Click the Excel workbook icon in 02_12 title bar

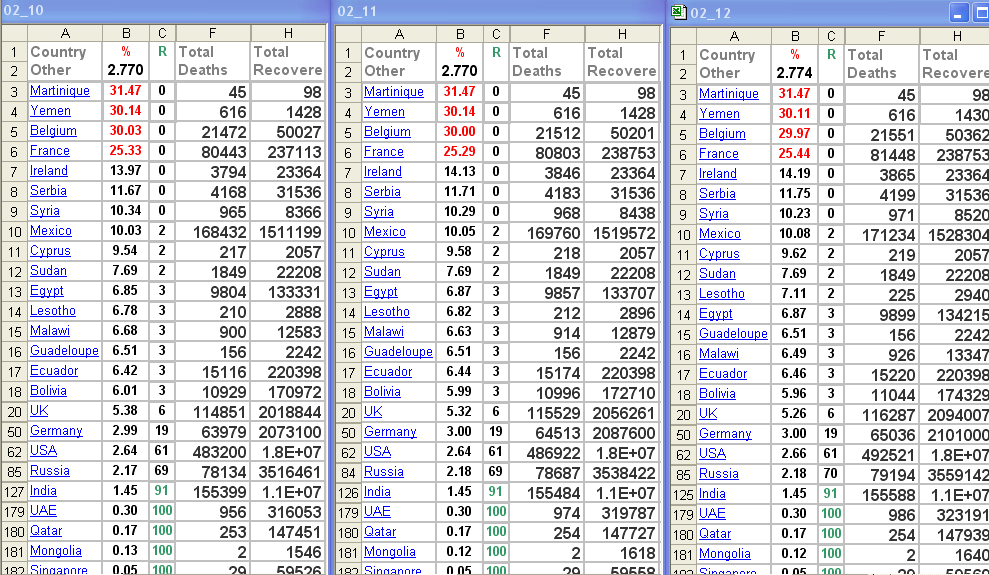click(x=679, y=13)
